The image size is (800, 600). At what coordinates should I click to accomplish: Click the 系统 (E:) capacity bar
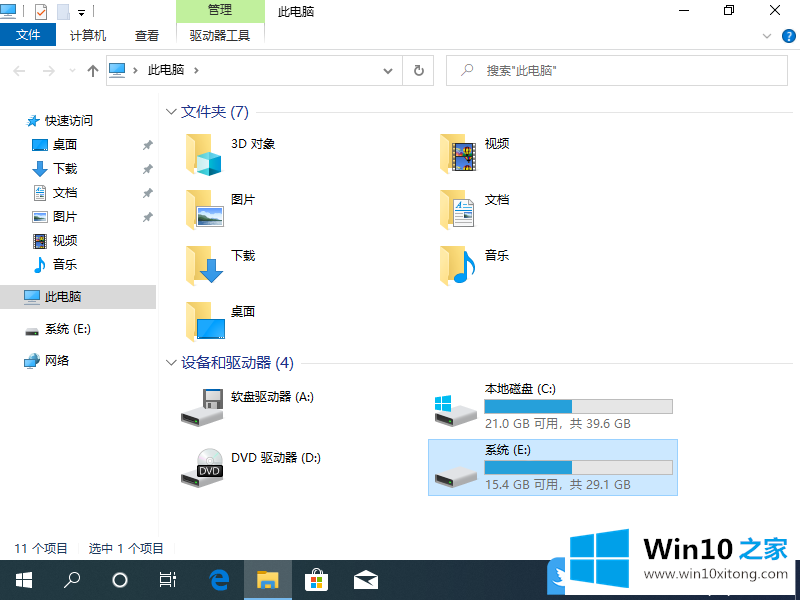pos(578,468)
